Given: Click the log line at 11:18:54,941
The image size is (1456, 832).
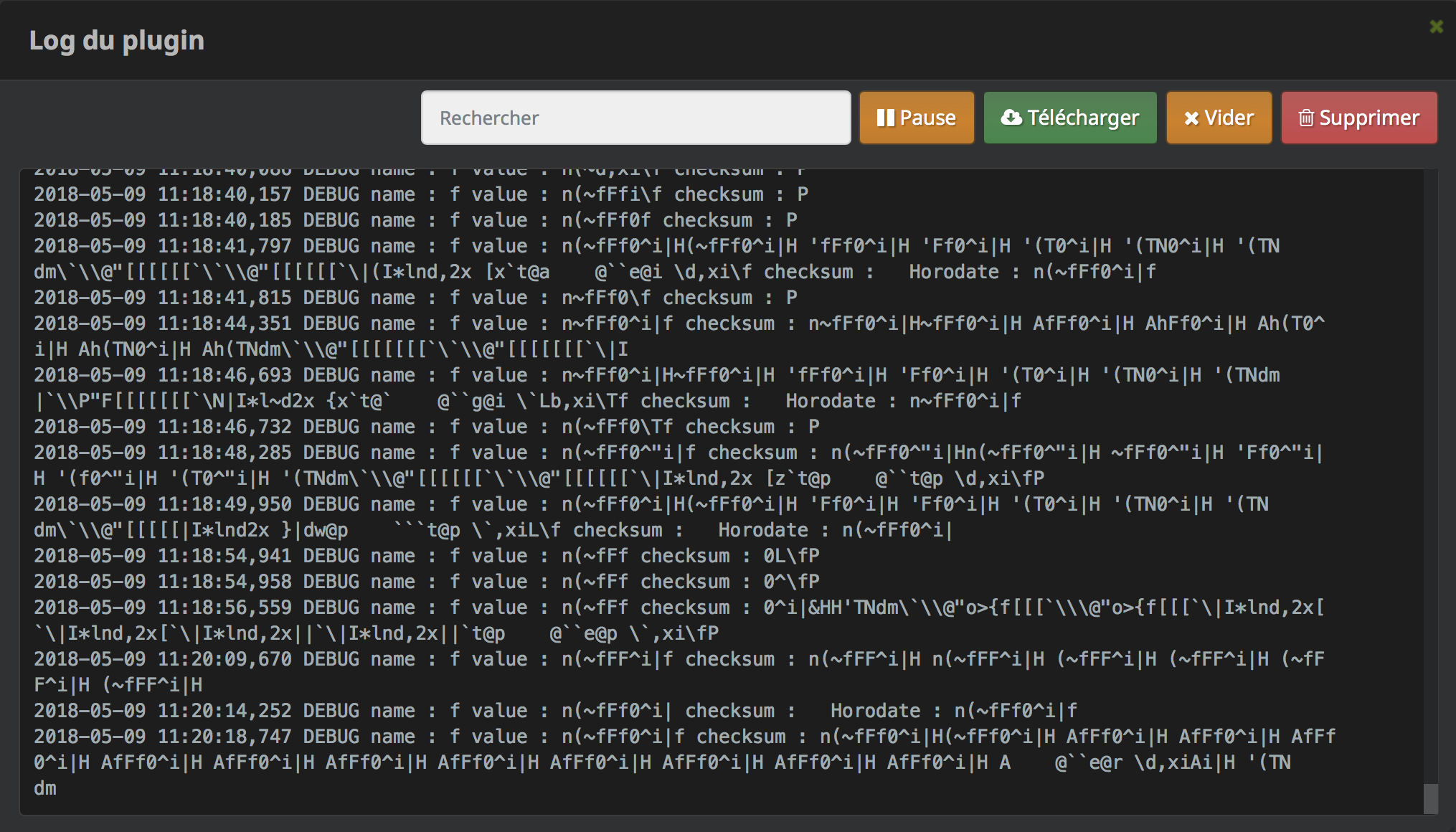Looking at the screenshot, I should tap(427, 556).
